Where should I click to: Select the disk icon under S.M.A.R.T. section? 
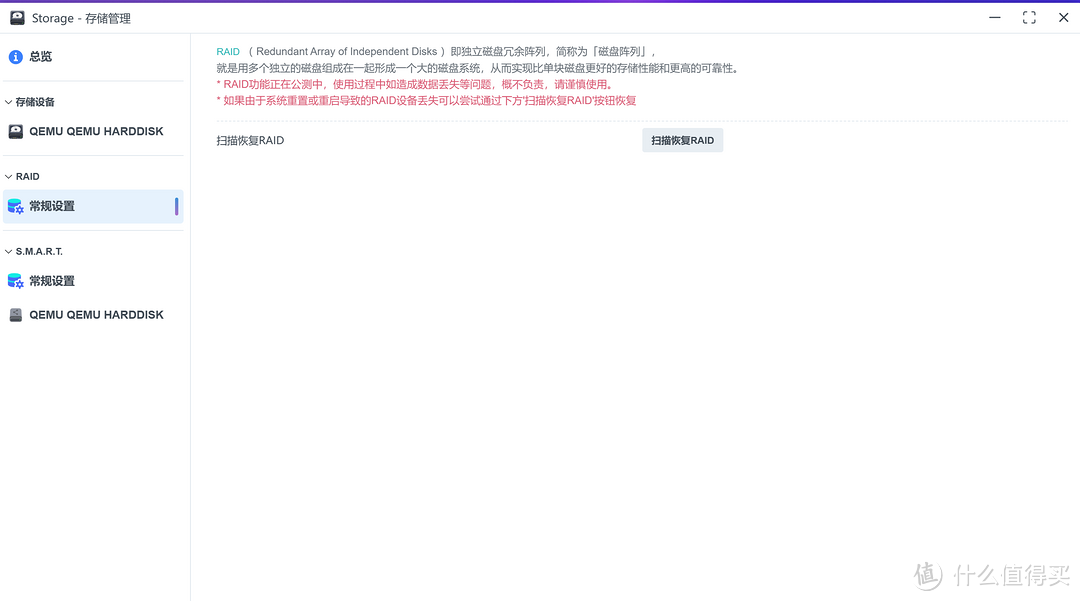pyautogui.click(x=15, y=314)
